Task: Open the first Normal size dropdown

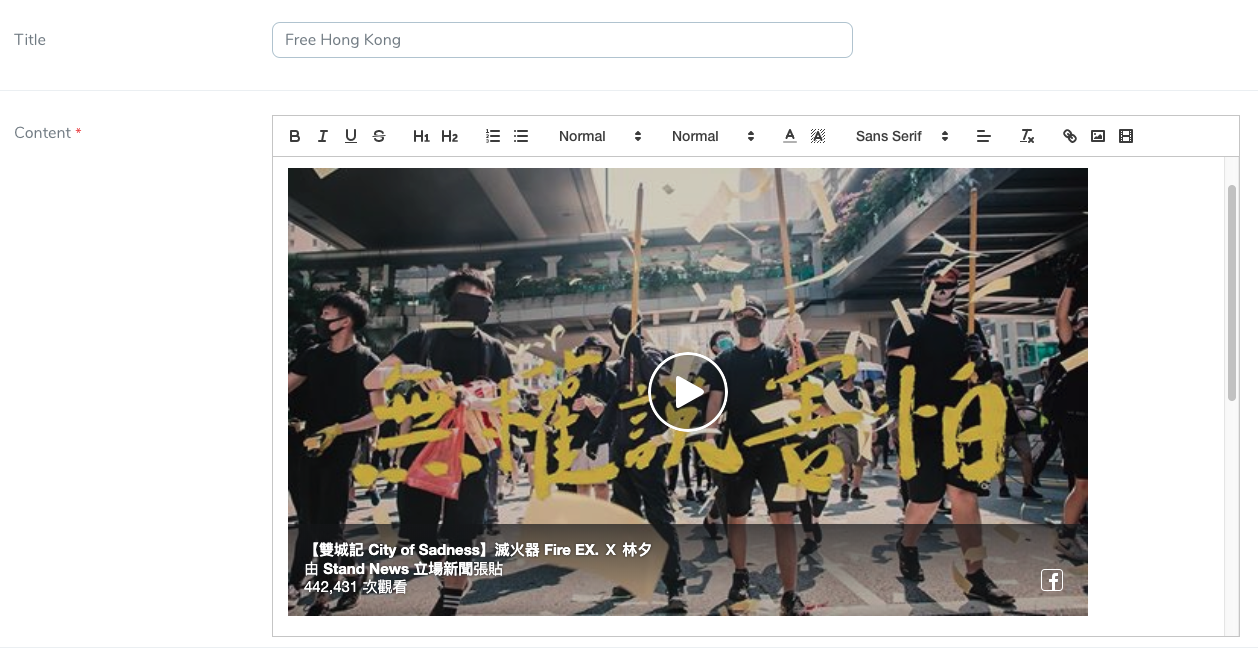Action: point(600,136)
